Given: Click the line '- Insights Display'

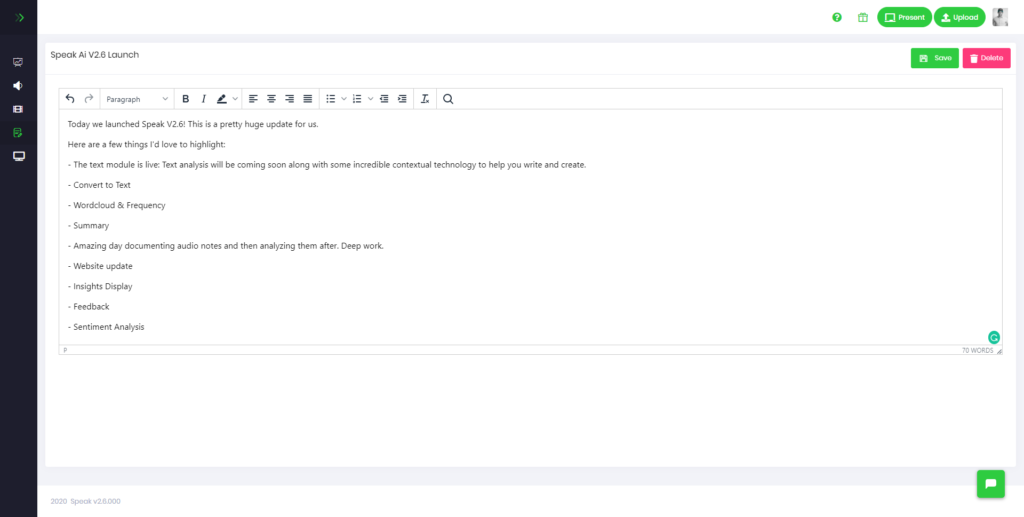Looking at the screenshot, I should 100,286.
